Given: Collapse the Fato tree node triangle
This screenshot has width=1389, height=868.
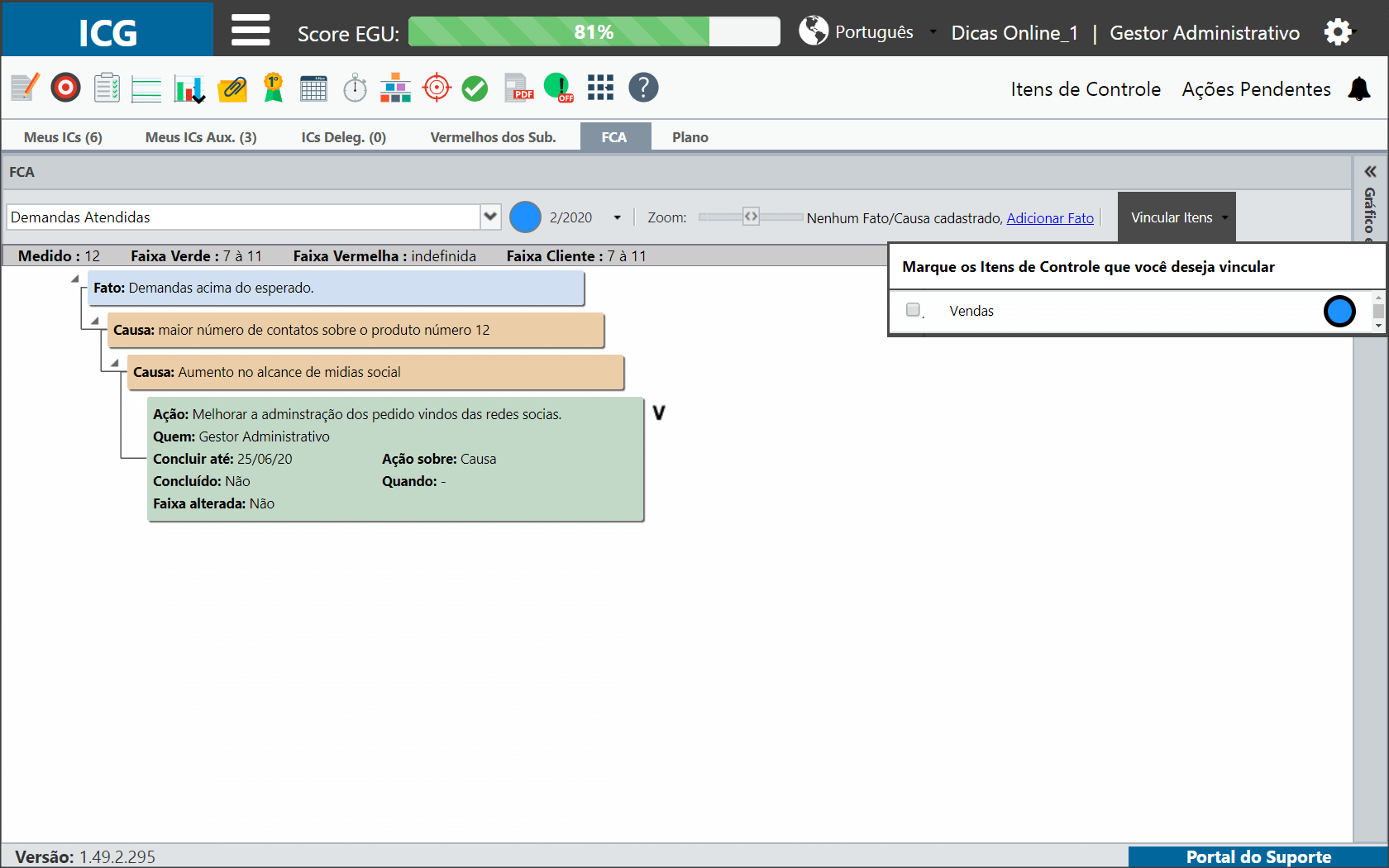Looking at the screenshot, I should point(75,279).
